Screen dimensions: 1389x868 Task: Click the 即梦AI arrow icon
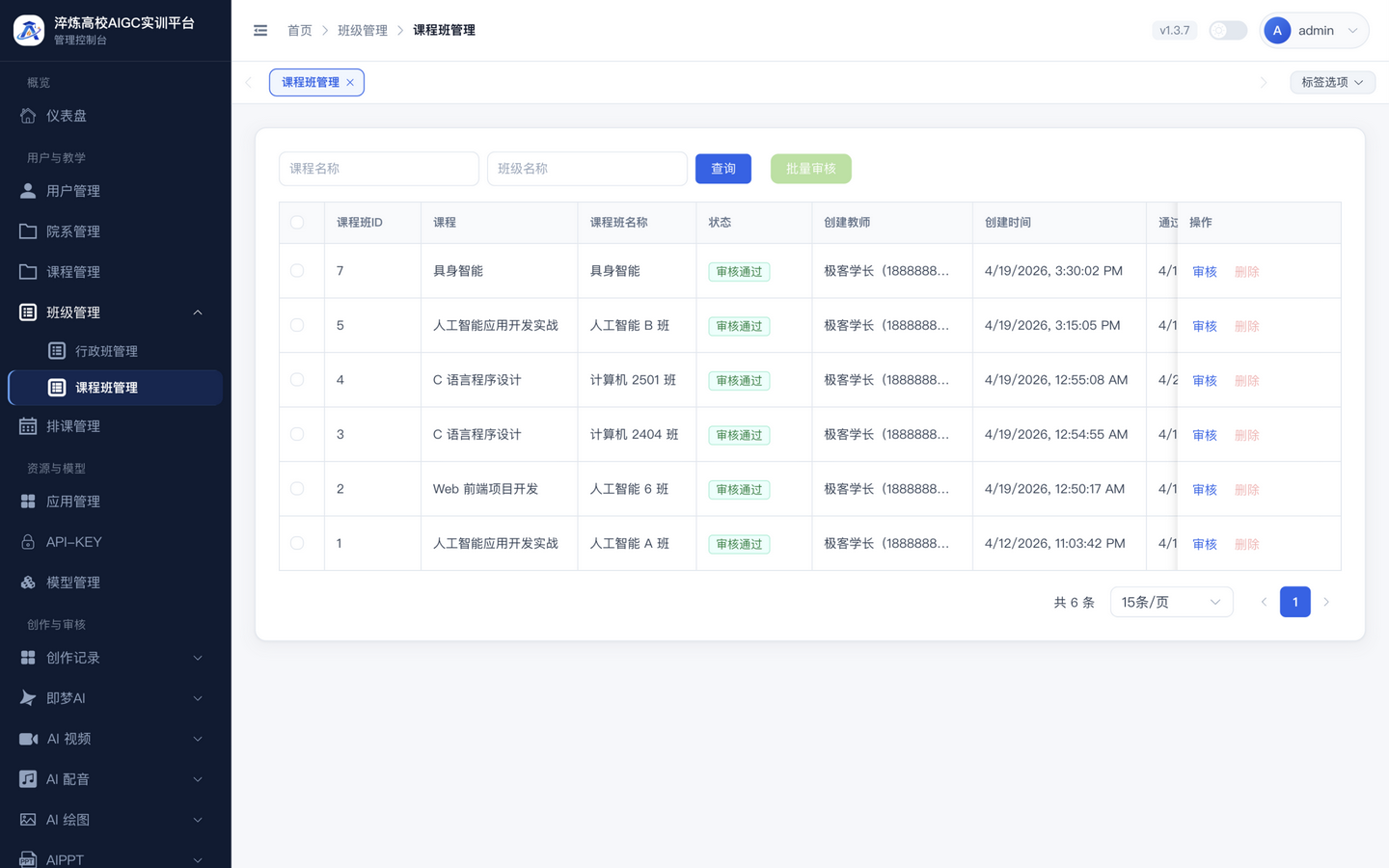point(28,698)
